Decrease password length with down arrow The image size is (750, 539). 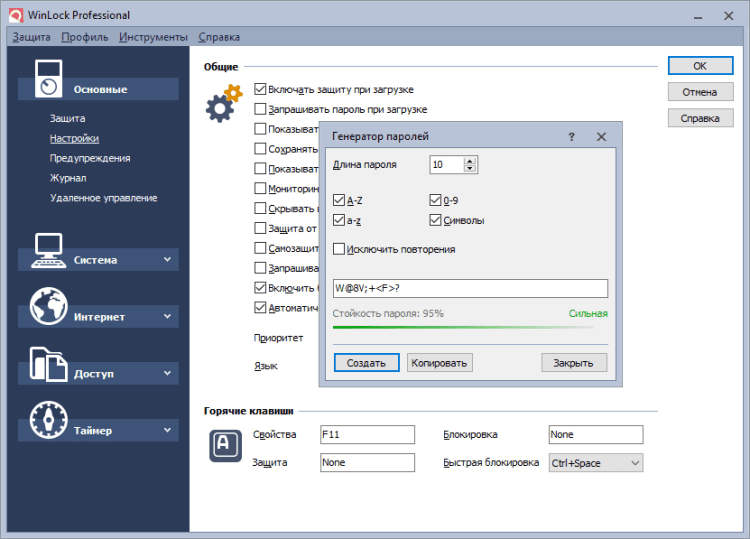(x=470, y=168)
